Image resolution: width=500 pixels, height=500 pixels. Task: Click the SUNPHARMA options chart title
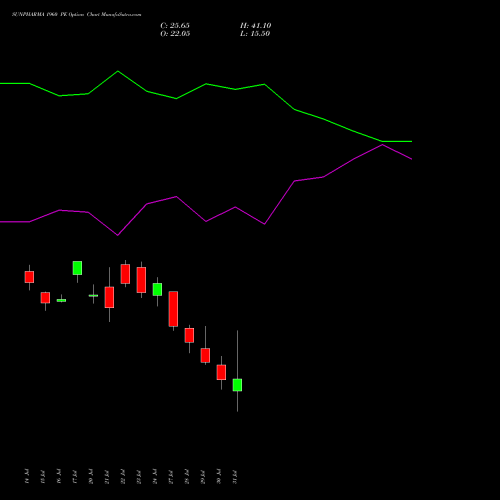(77, 15)
